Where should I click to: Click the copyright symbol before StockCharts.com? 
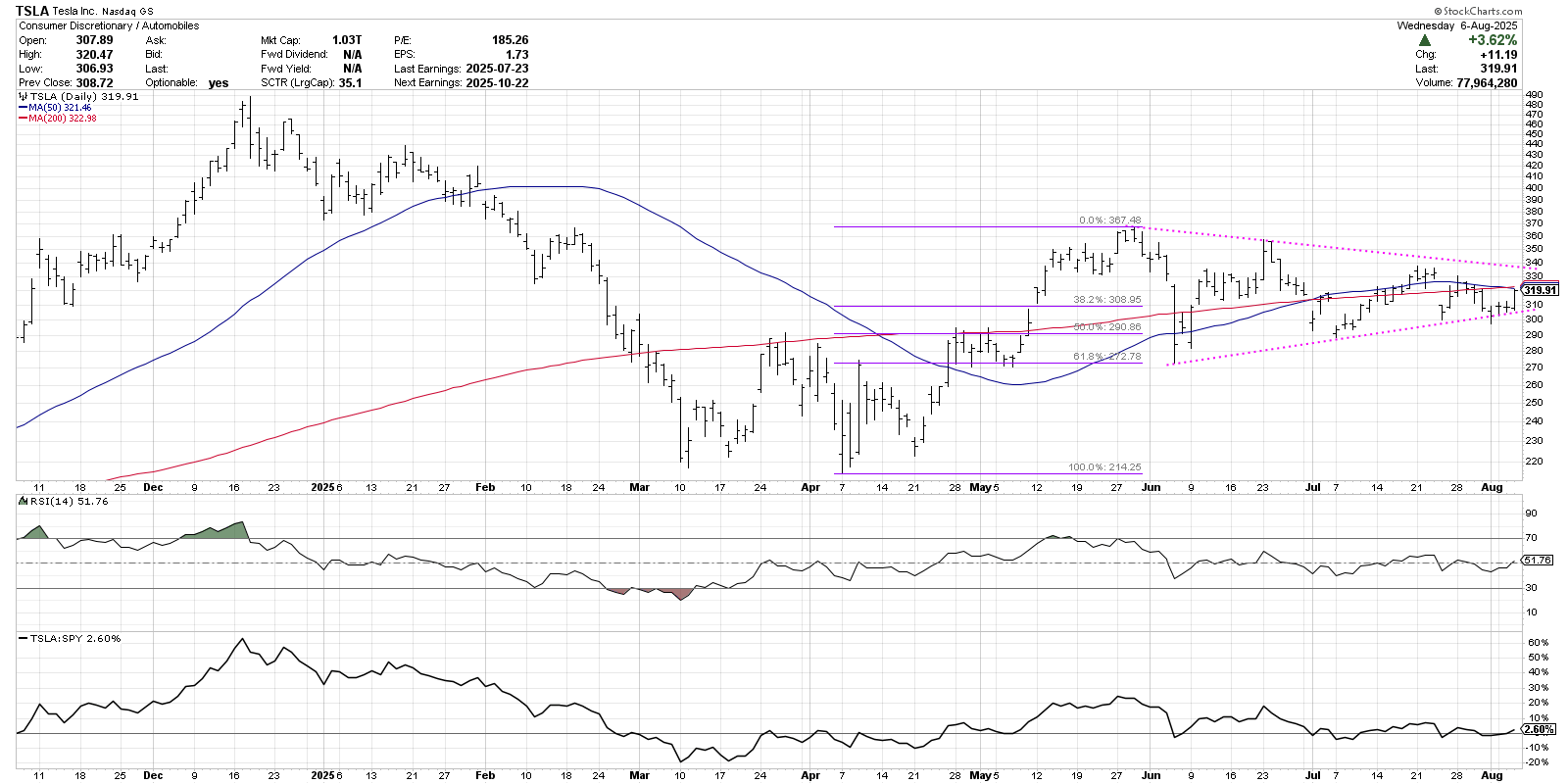(x=1438, y=11)
